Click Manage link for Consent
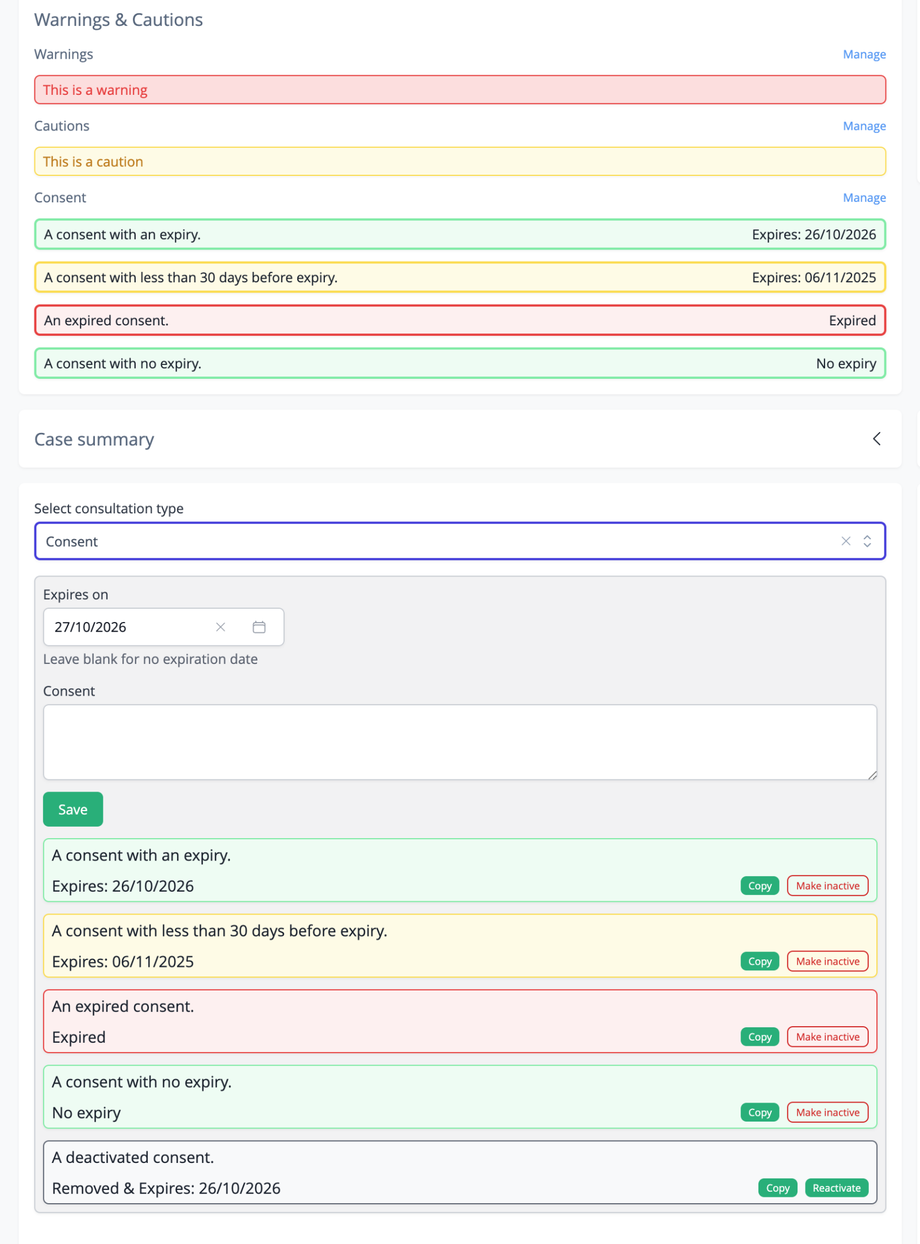The width and height of the screenshot is (920, 1244). click(x=864, y=198)
